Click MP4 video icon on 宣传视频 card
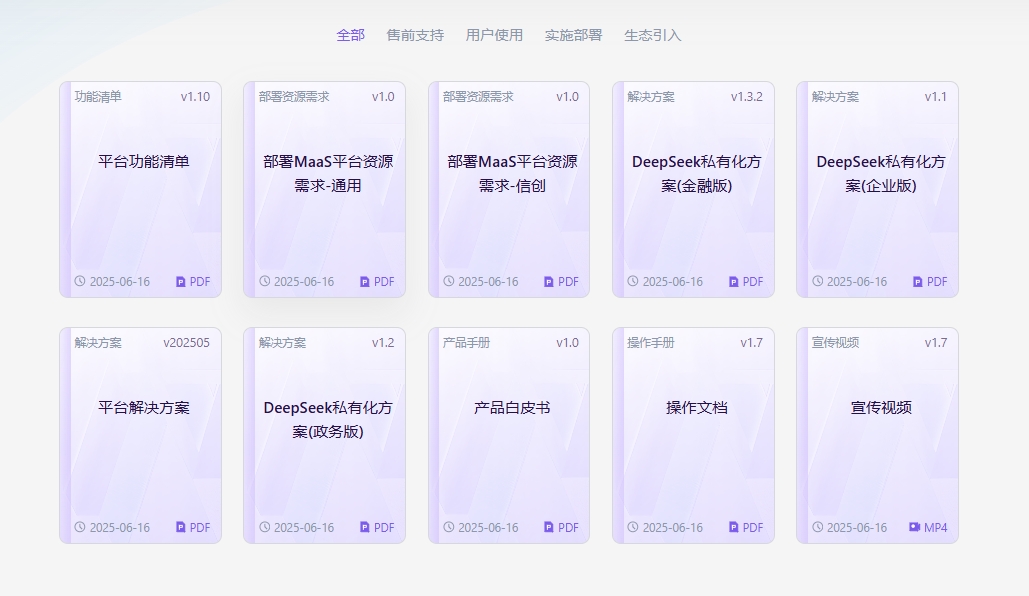 [914, 527]
